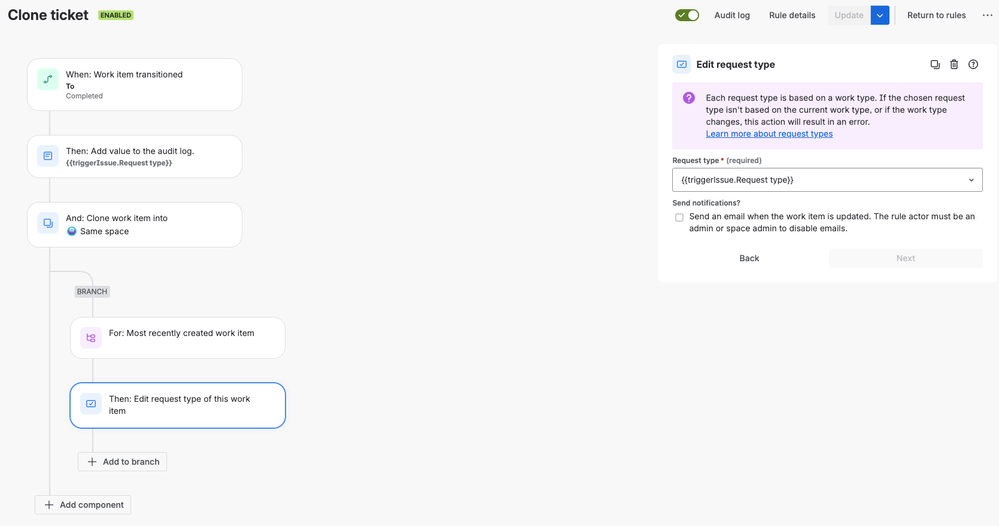The image size is (999, 526).
Task: Click the Edit request type header icon
Action: pos(682,64)
